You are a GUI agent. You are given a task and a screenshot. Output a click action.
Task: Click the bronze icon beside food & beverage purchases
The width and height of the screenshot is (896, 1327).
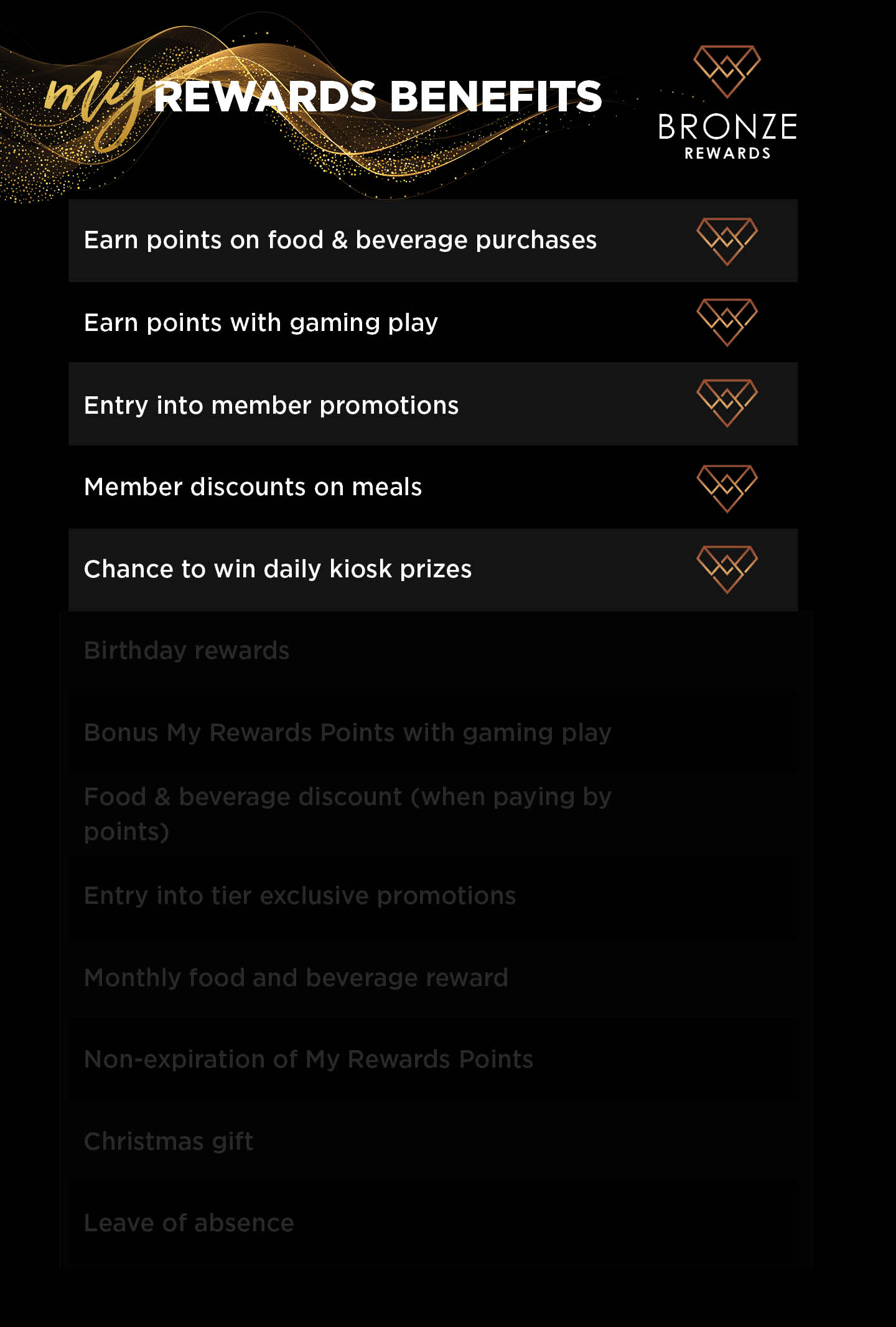[727, 241]
